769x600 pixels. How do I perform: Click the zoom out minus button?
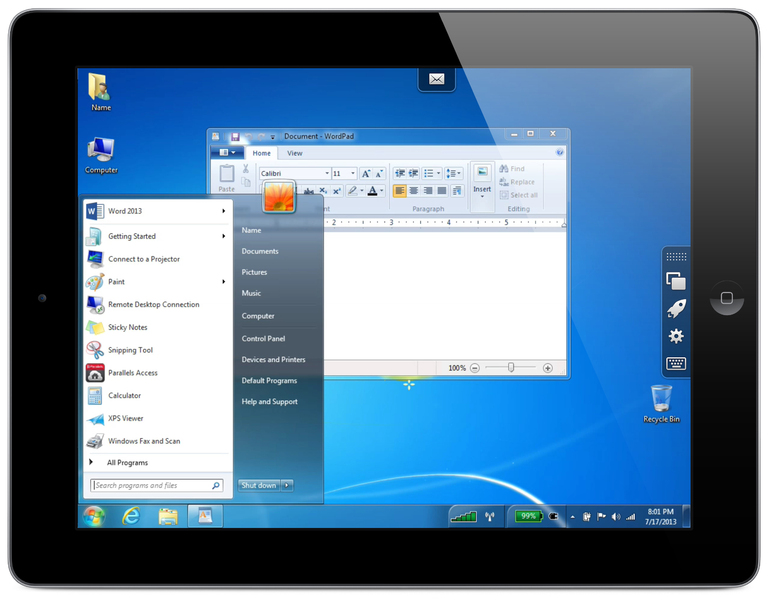click(474, 368)
